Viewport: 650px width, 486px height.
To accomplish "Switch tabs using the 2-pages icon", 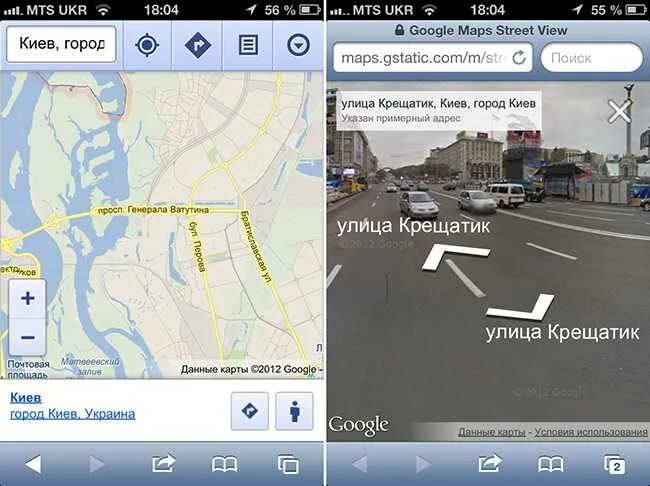I will coord(615,464).
